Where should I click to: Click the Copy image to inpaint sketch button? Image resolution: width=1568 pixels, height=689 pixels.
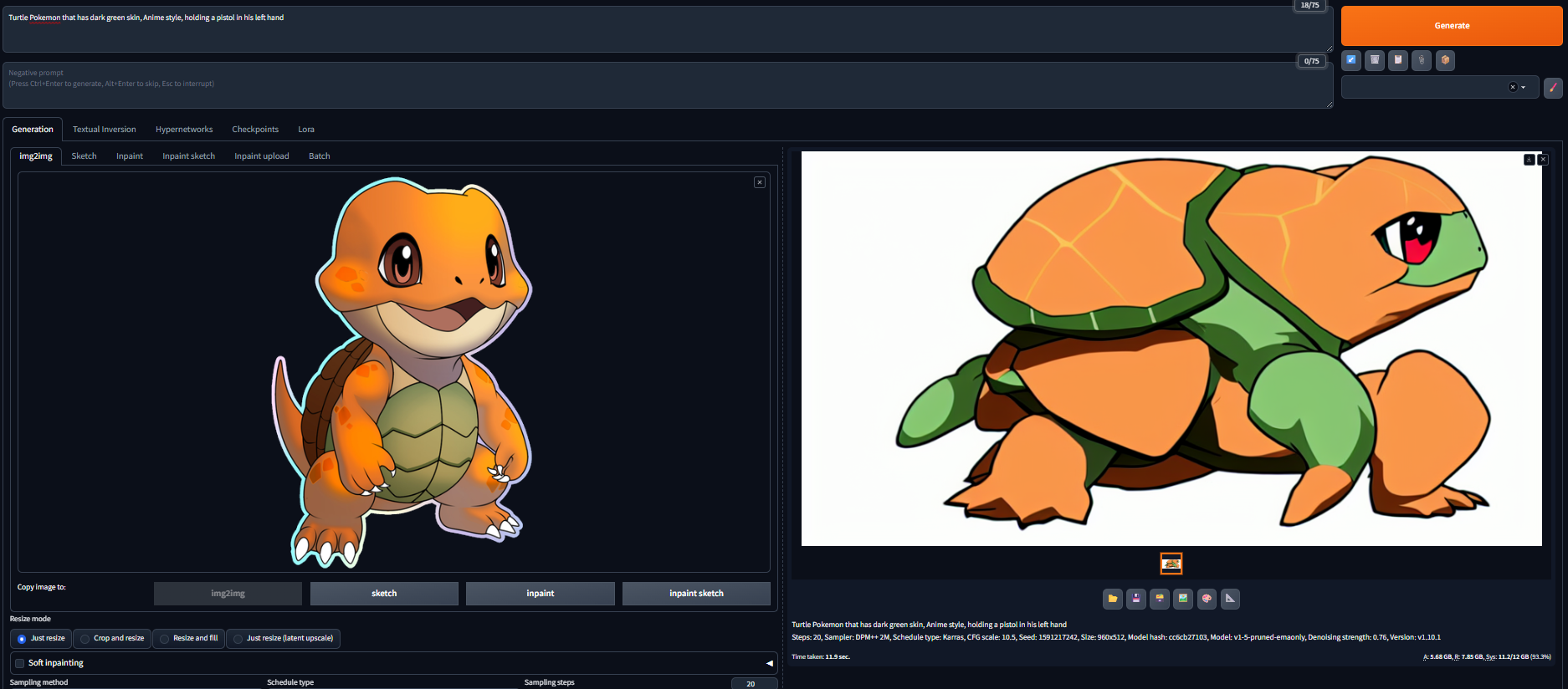[x=696, y=594]
